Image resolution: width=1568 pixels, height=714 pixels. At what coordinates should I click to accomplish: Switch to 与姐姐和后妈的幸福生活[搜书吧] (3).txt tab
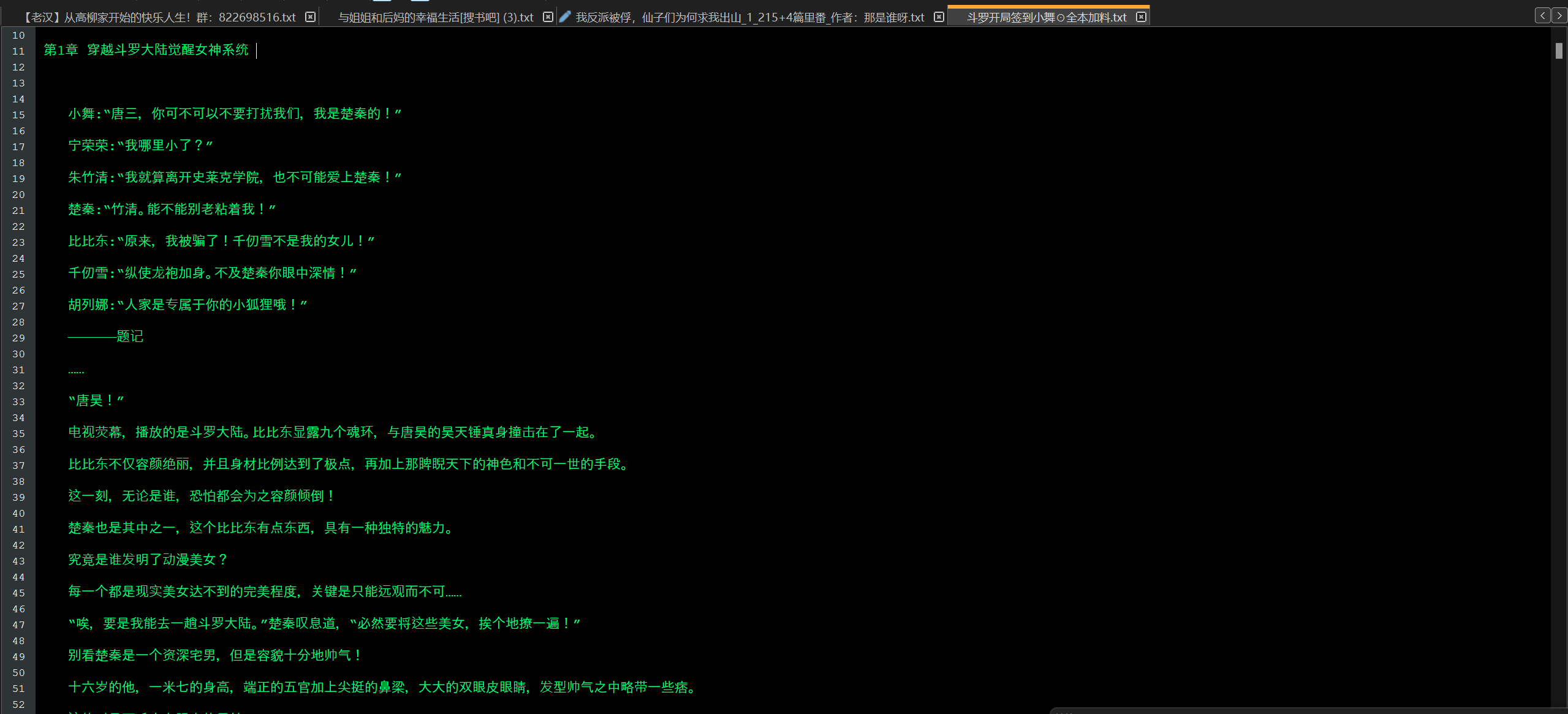[435, 18]
